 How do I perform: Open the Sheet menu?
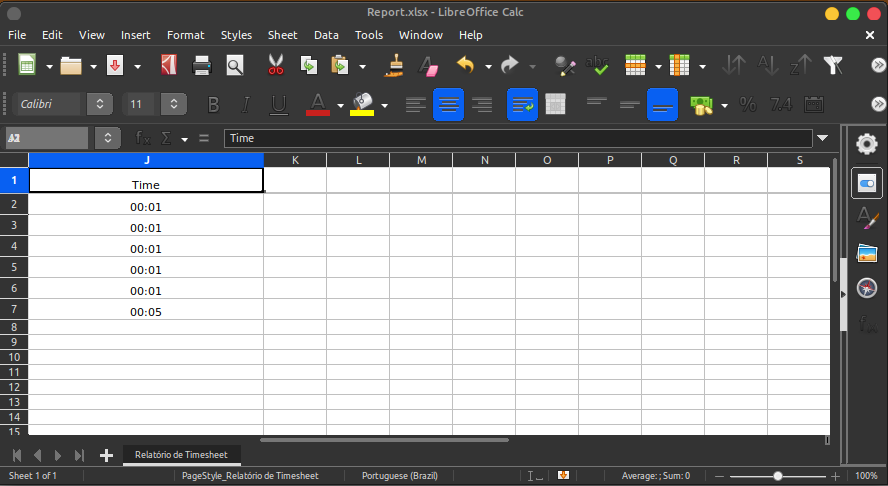point(282,35)
